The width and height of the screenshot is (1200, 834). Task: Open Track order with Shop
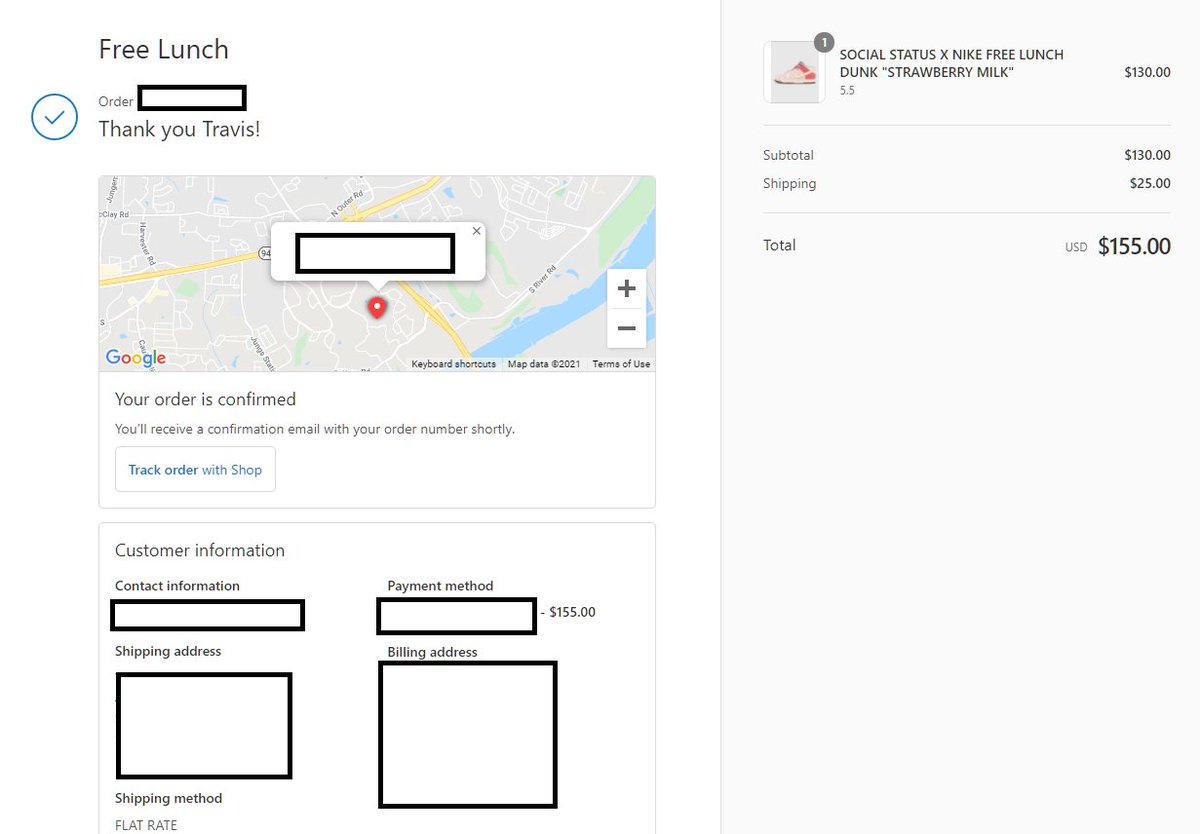(x=195, y=470)
